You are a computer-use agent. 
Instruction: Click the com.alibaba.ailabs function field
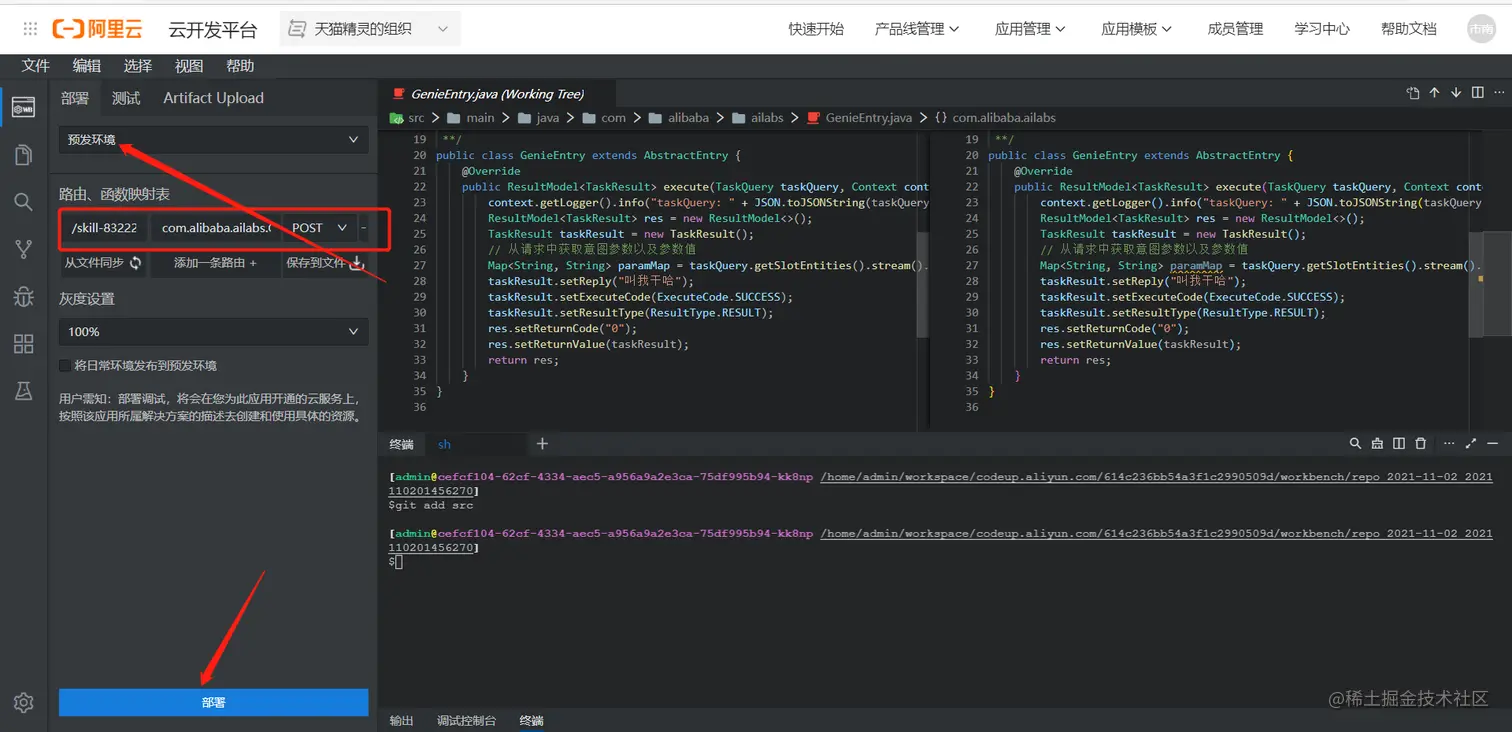pos(215,228)
